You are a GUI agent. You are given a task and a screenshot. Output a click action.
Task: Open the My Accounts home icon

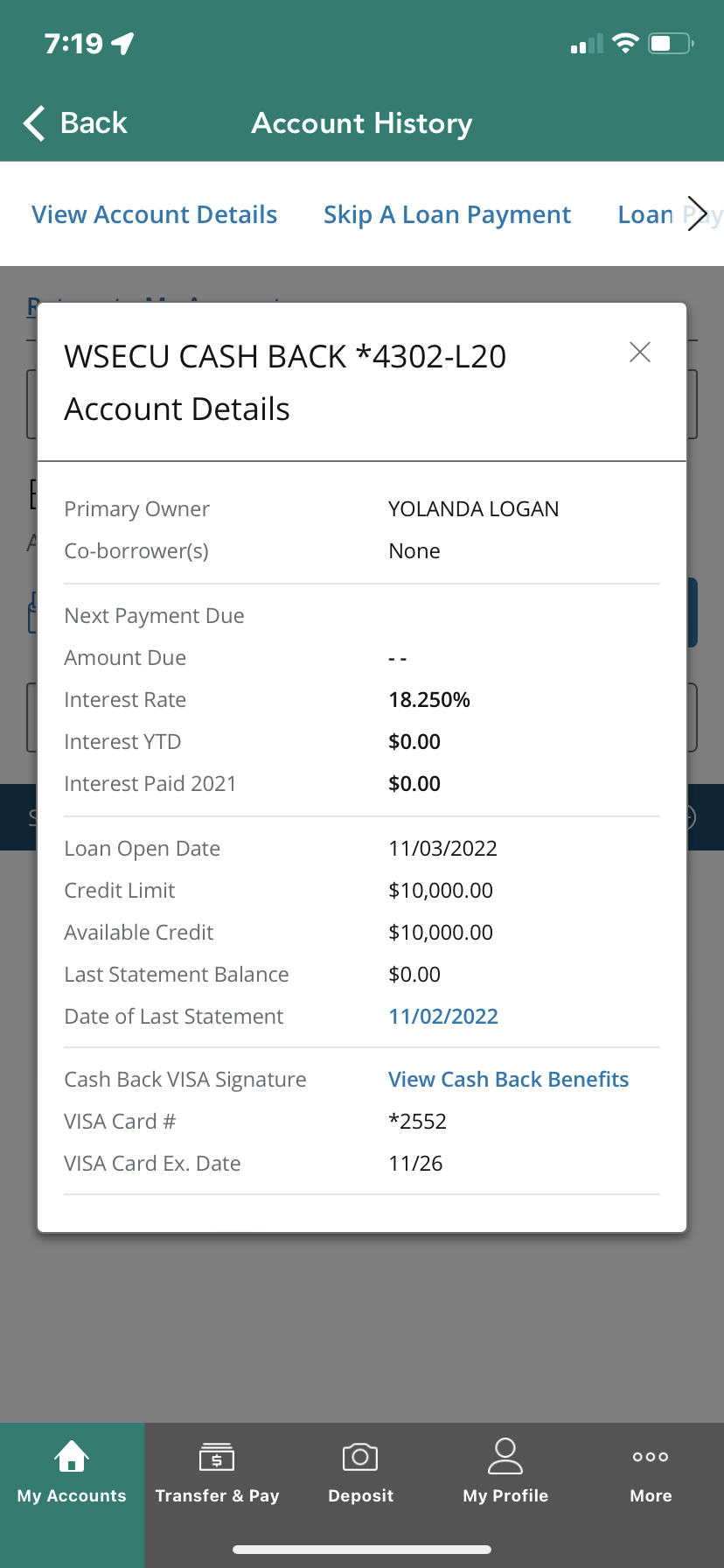(x=72, y=1456)
